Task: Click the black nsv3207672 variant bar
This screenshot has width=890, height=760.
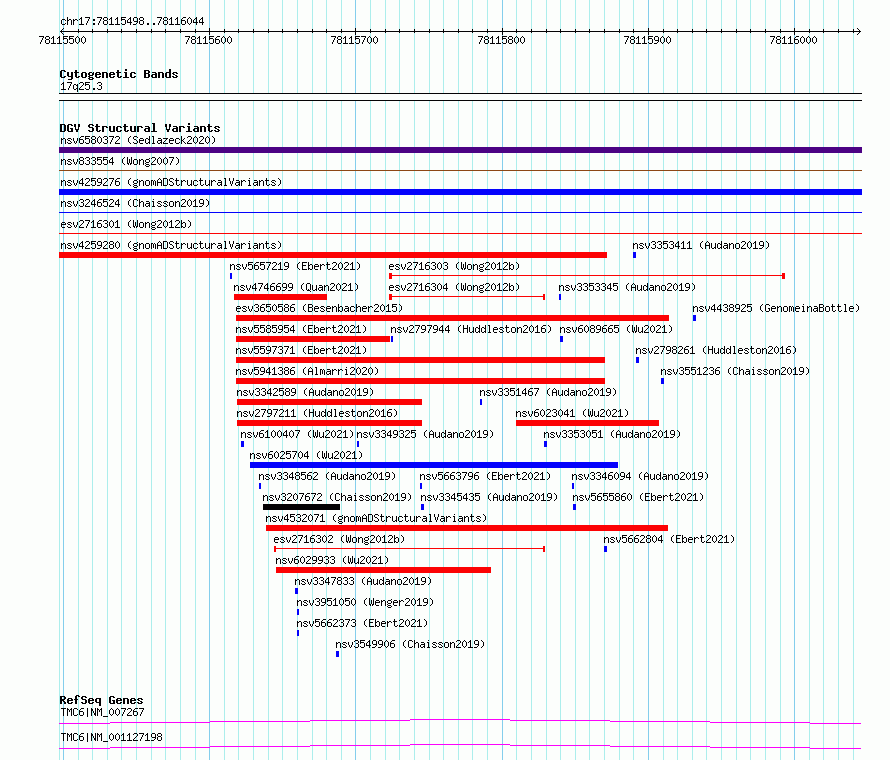Action: click(x=301, y=507)
